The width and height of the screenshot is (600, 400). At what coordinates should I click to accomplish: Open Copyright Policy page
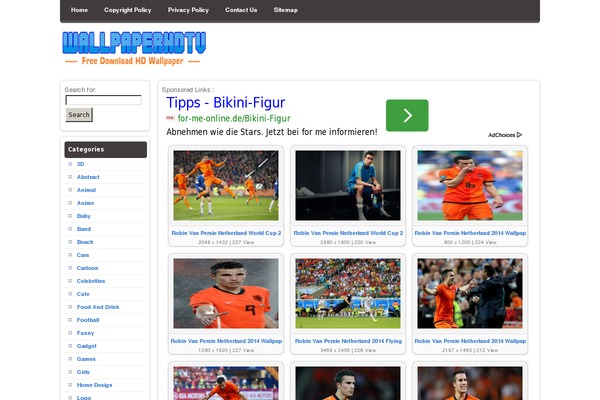(127, 10)
